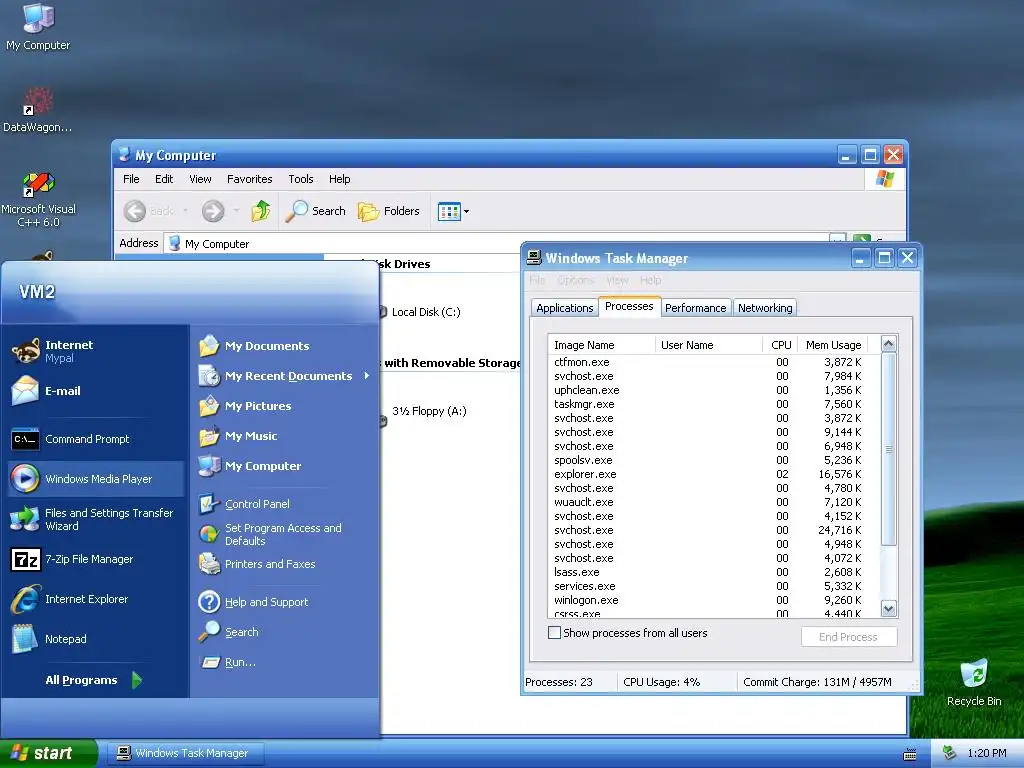Screen dimensions: 1024x768
Task: Select explorer.exe process row
Action: (708, 474)
